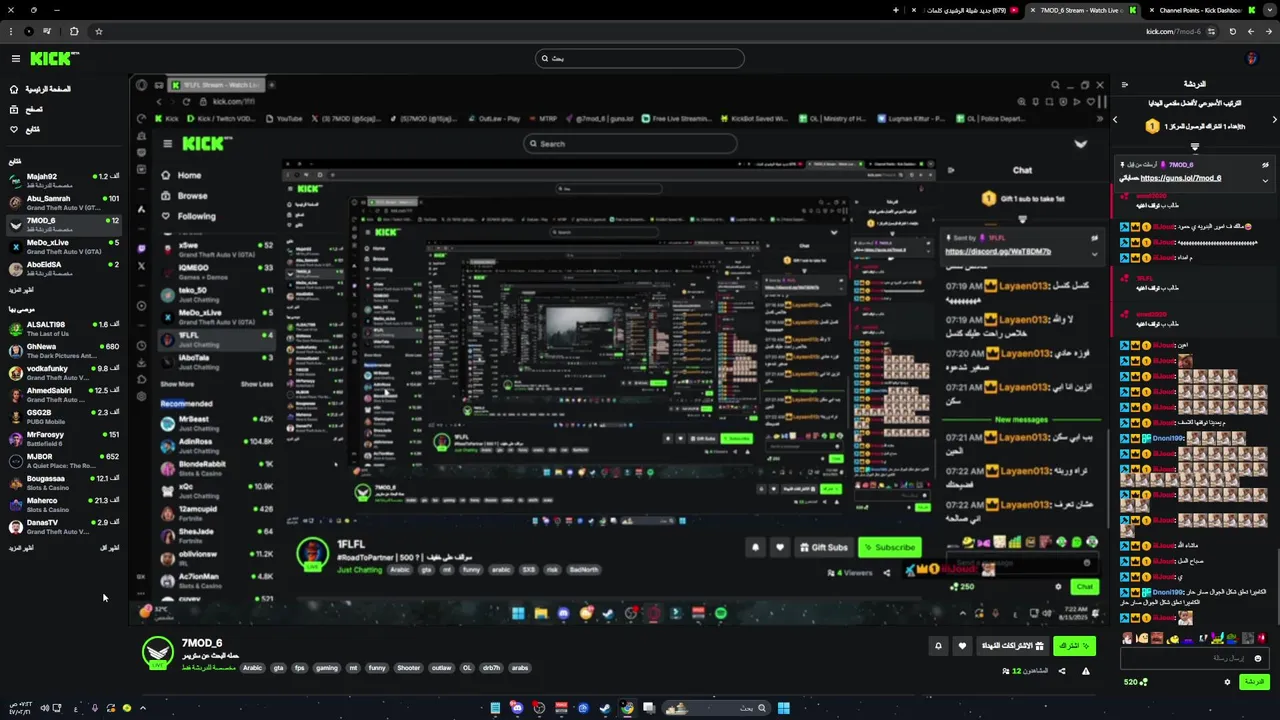Click the user profile avatar
The height and width of the screenshot is (720, 1280).
click(1251, 59)
